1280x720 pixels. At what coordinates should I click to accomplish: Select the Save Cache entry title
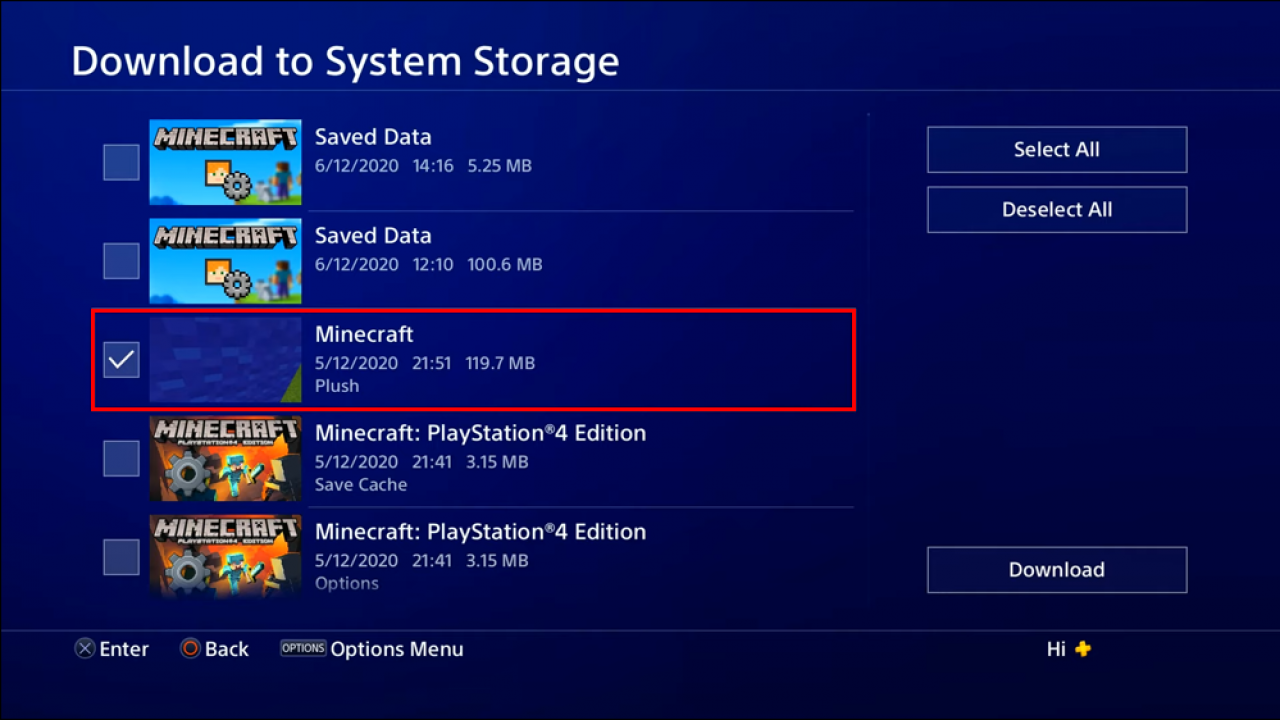tap(480, 433)
